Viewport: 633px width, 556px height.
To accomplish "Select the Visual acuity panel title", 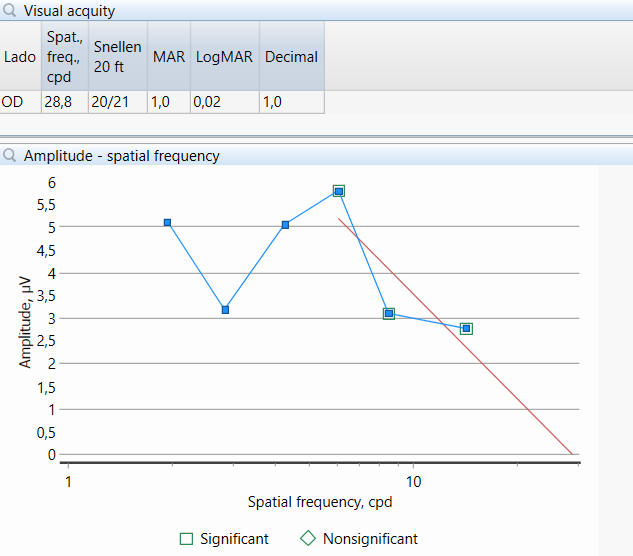I will point(69,11).
